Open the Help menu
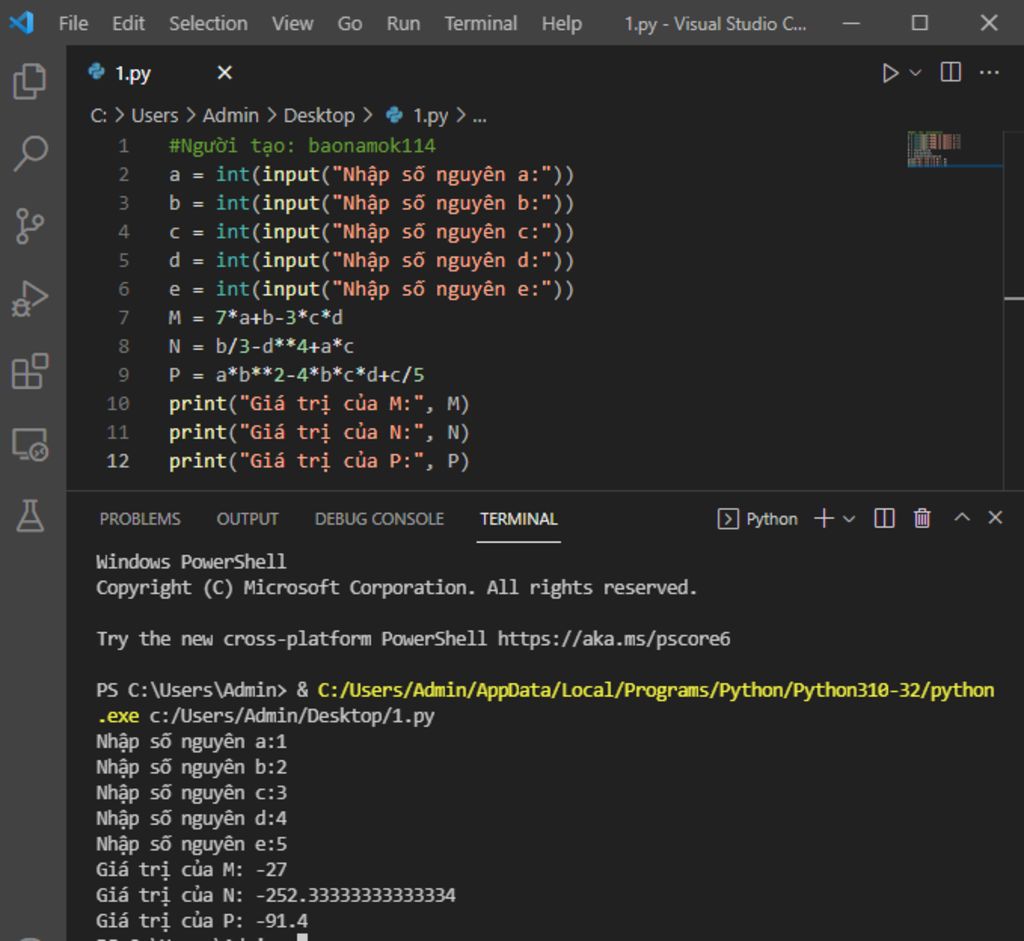Screen dimensions: 1024x941 pyautogui.click(x=562, y=24)
